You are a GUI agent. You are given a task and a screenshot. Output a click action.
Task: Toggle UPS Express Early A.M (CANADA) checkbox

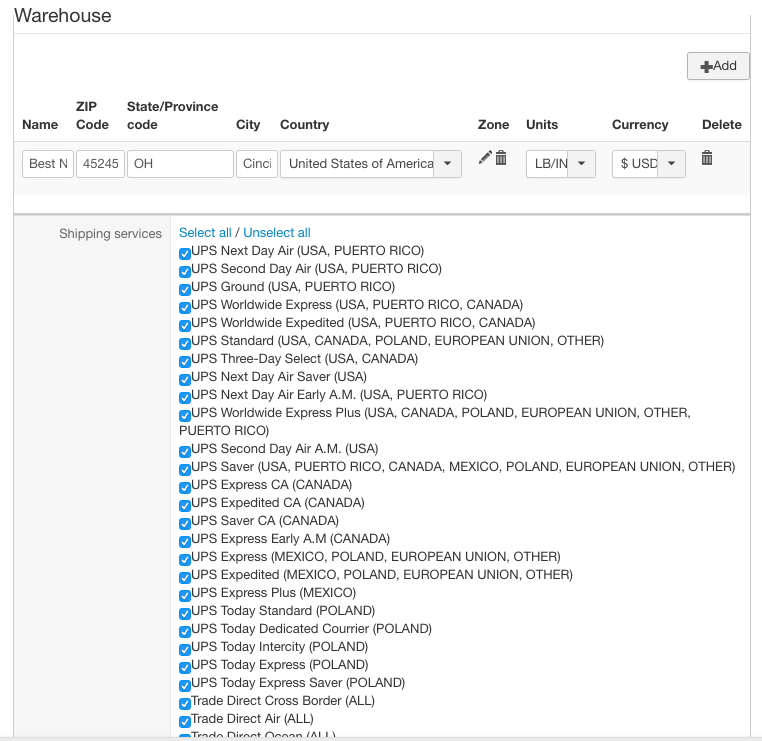tap(185, 541)
